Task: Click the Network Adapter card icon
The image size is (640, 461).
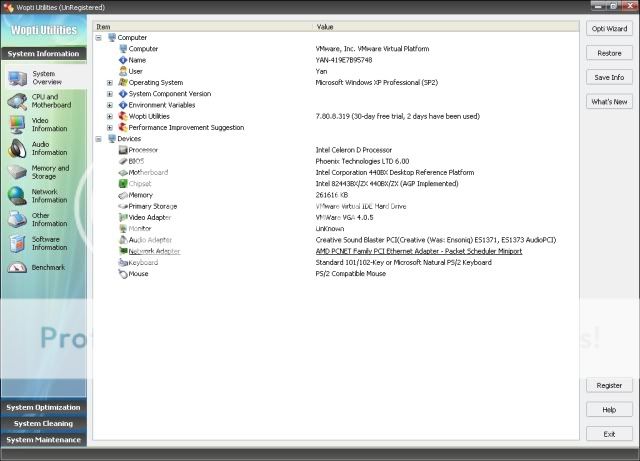Action: coord(123,251)
